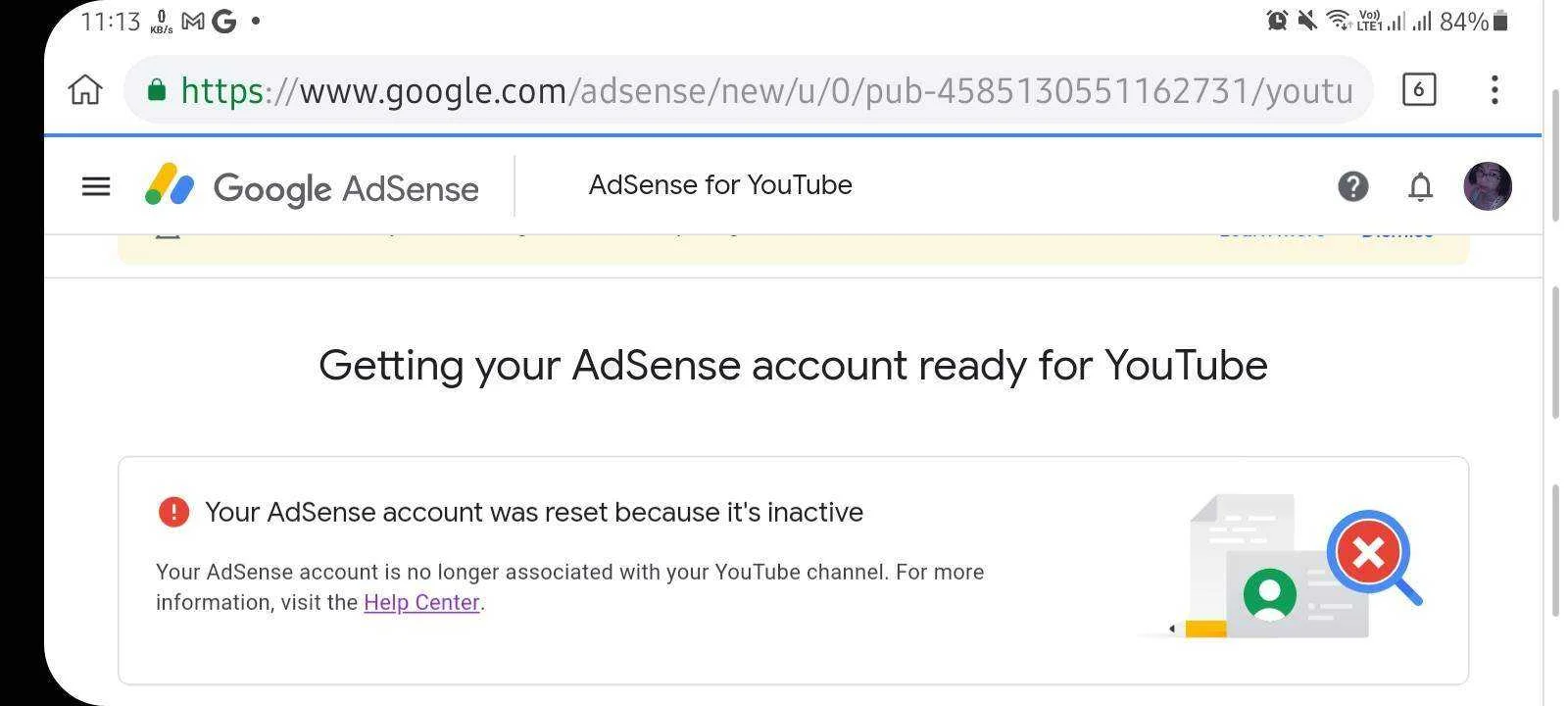Viewport: 1568px width, 706px height.
Task: Open the AdSense hamburger navigation menu
Action: 96,186
